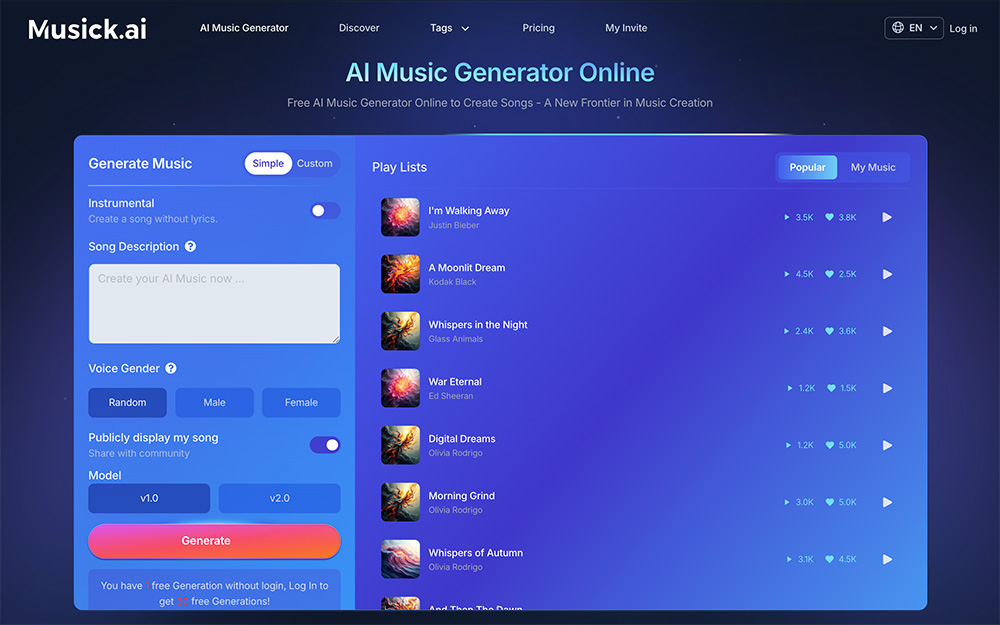Screen dimensions: 1000x625
Task: Click I'm Walking Away cover thumbnail
Action: pyautogui.click(x=401, y=217)
